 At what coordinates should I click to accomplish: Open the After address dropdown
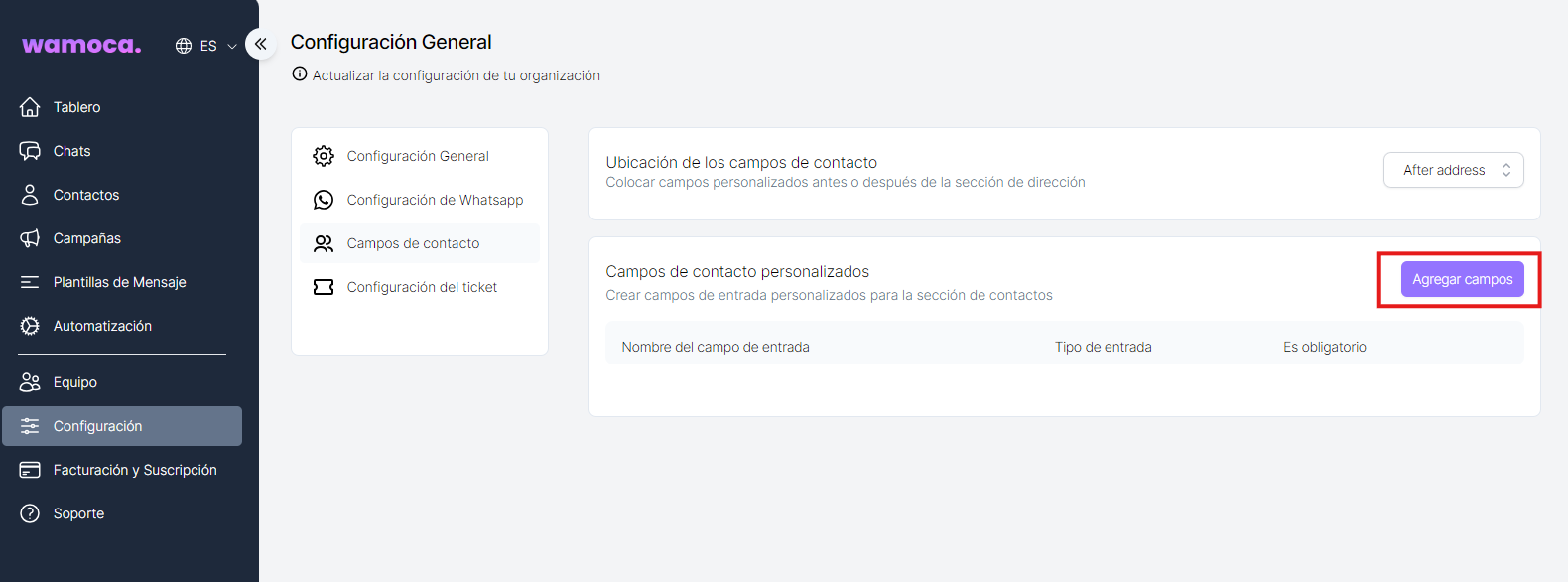tap(1453, 170)
